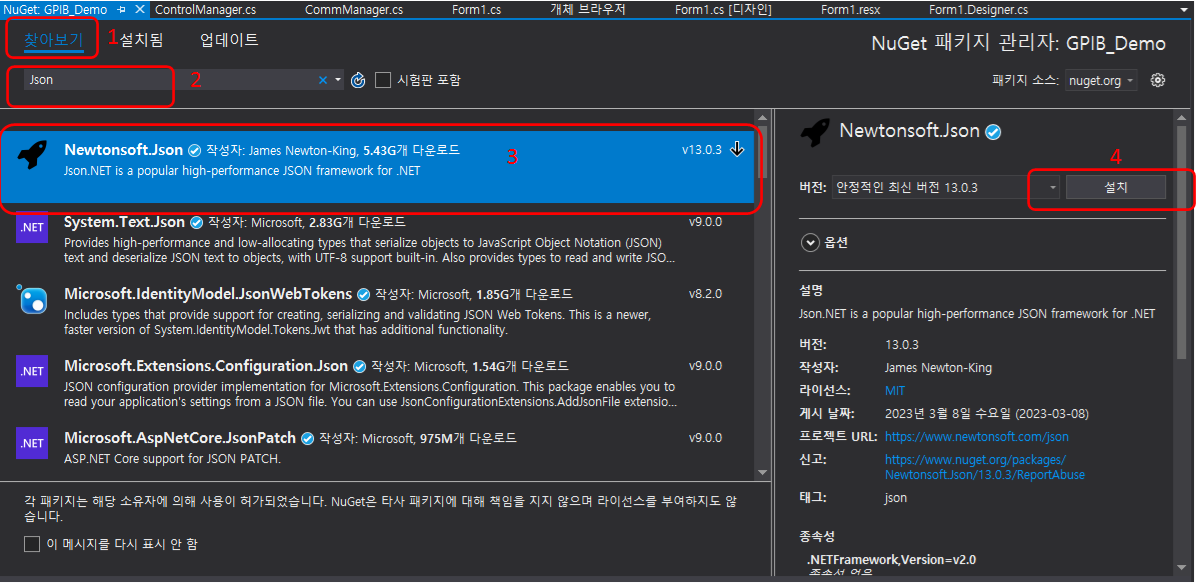Select the Newtonsoft.Json package row
The width and height of the screenshot is (1196, 584).
pyautogui.click(x=378, y=167)
